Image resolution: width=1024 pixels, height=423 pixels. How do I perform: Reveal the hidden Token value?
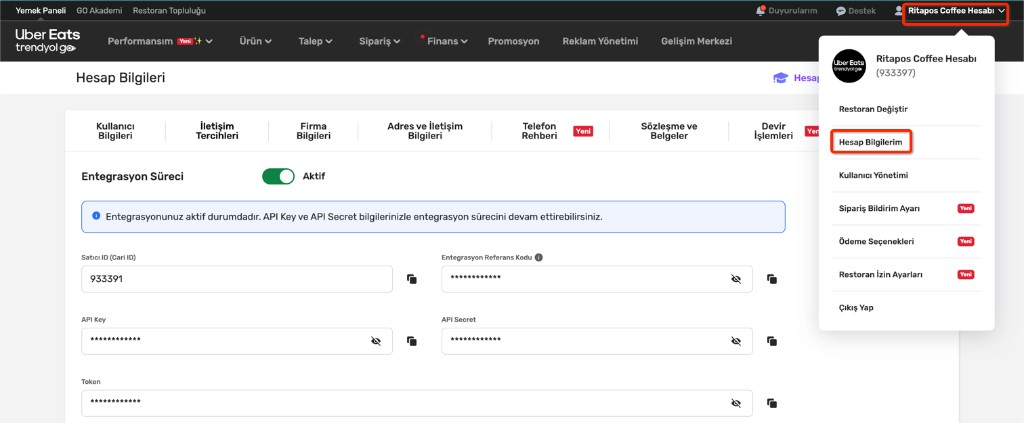pyautogui.click(x=736, y=403)
